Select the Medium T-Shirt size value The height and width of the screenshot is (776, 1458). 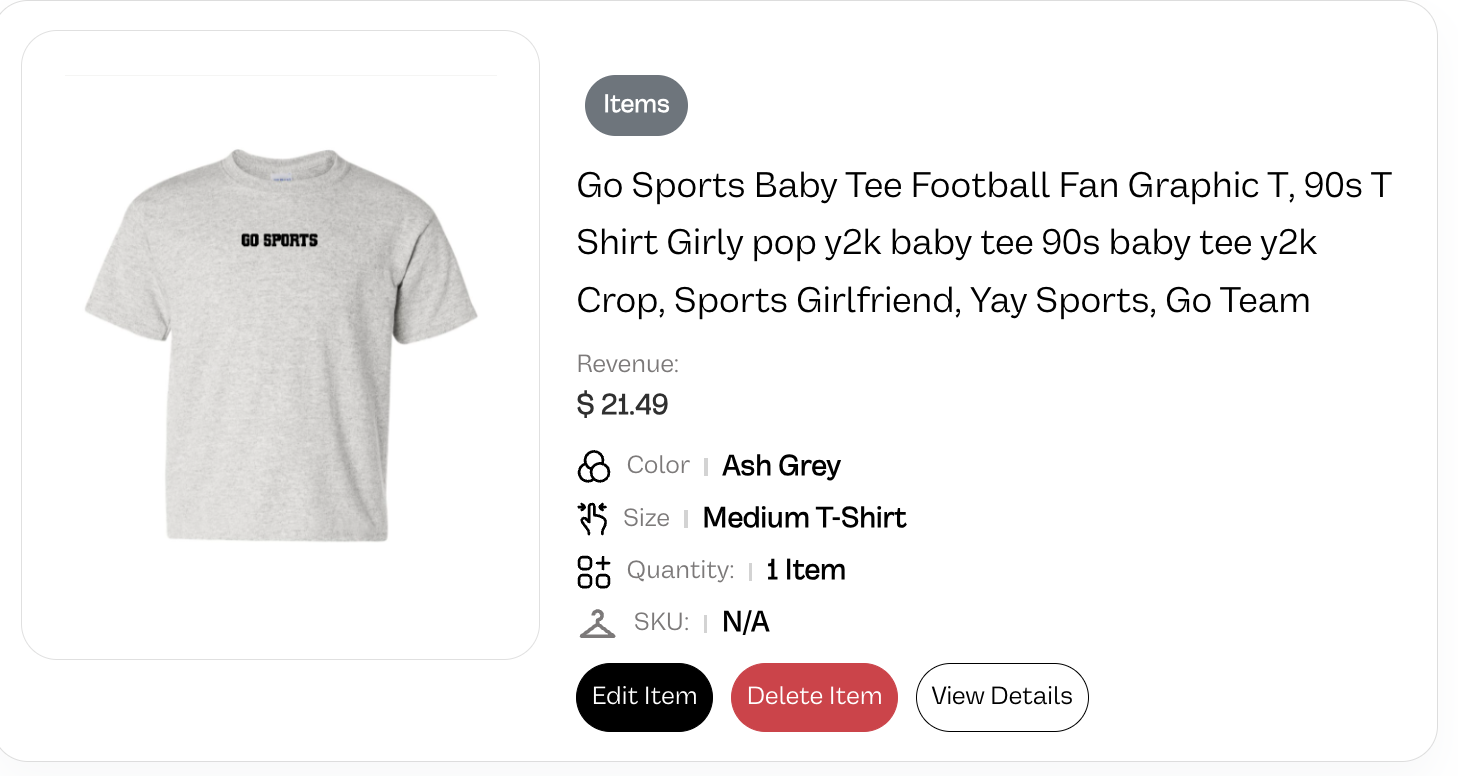[x=805, y=518]
